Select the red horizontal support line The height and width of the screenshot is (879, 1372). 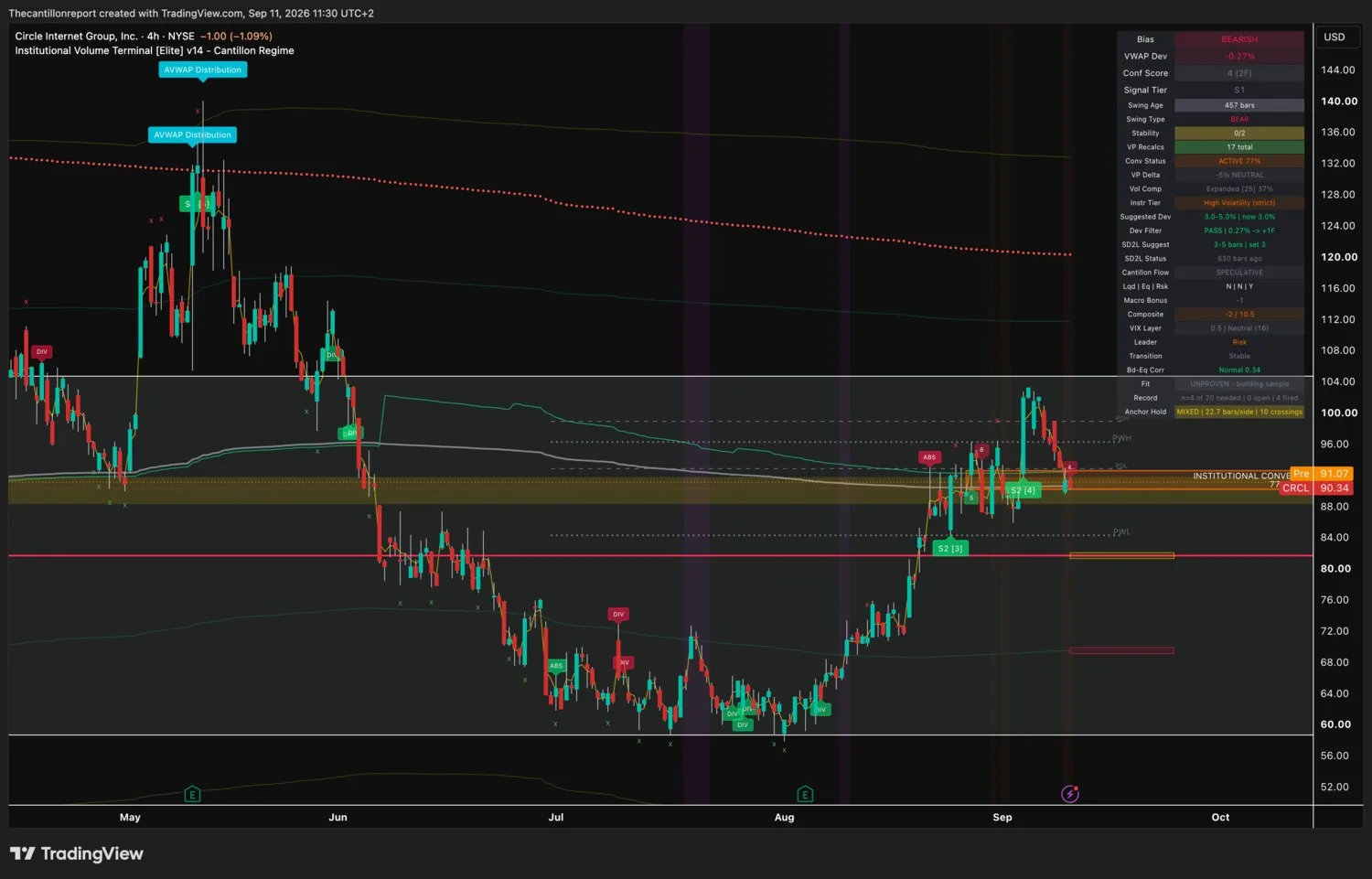(660, 555)
